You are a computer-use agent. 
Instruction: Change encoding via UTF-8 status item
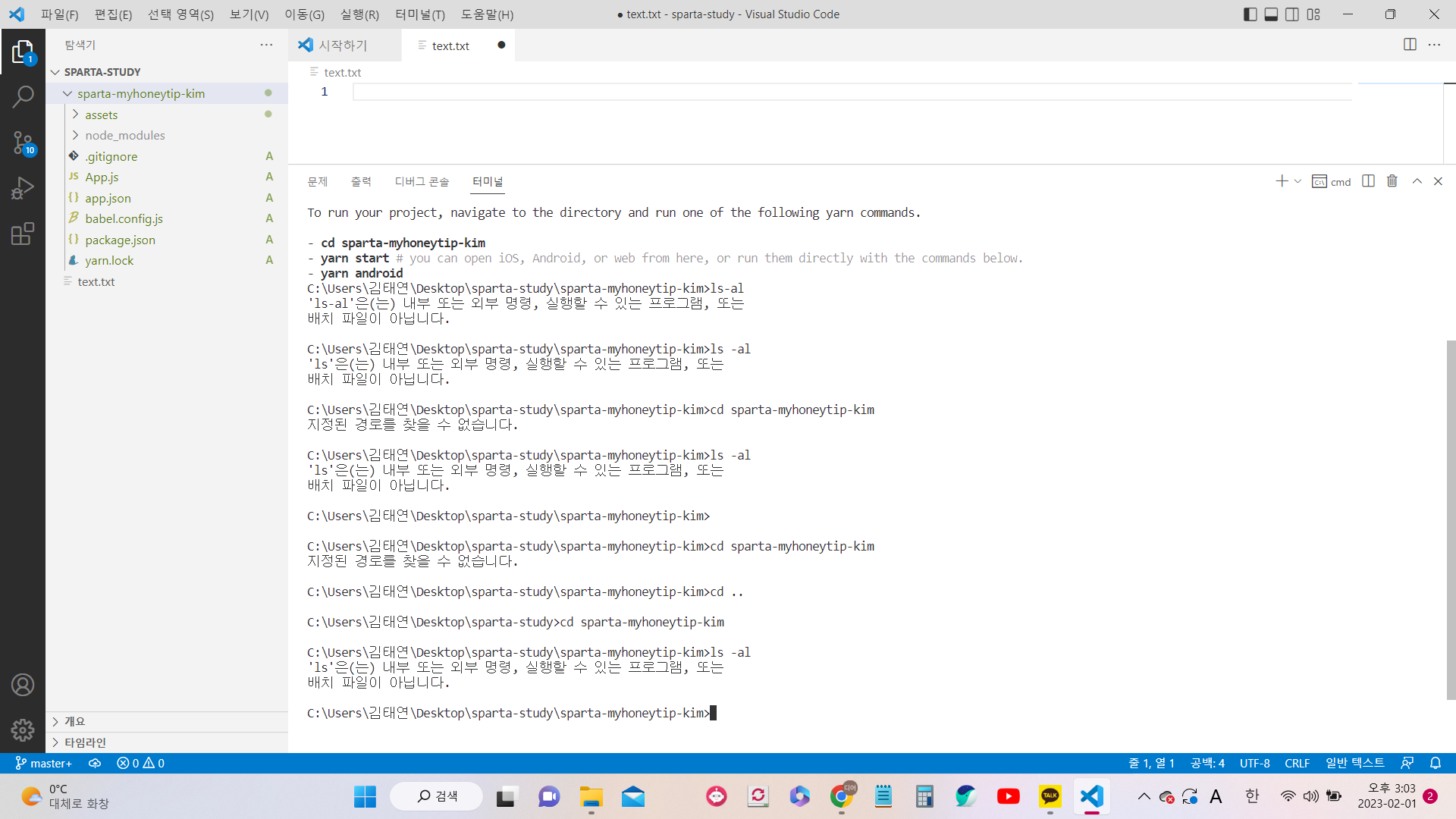(1254, 763)
